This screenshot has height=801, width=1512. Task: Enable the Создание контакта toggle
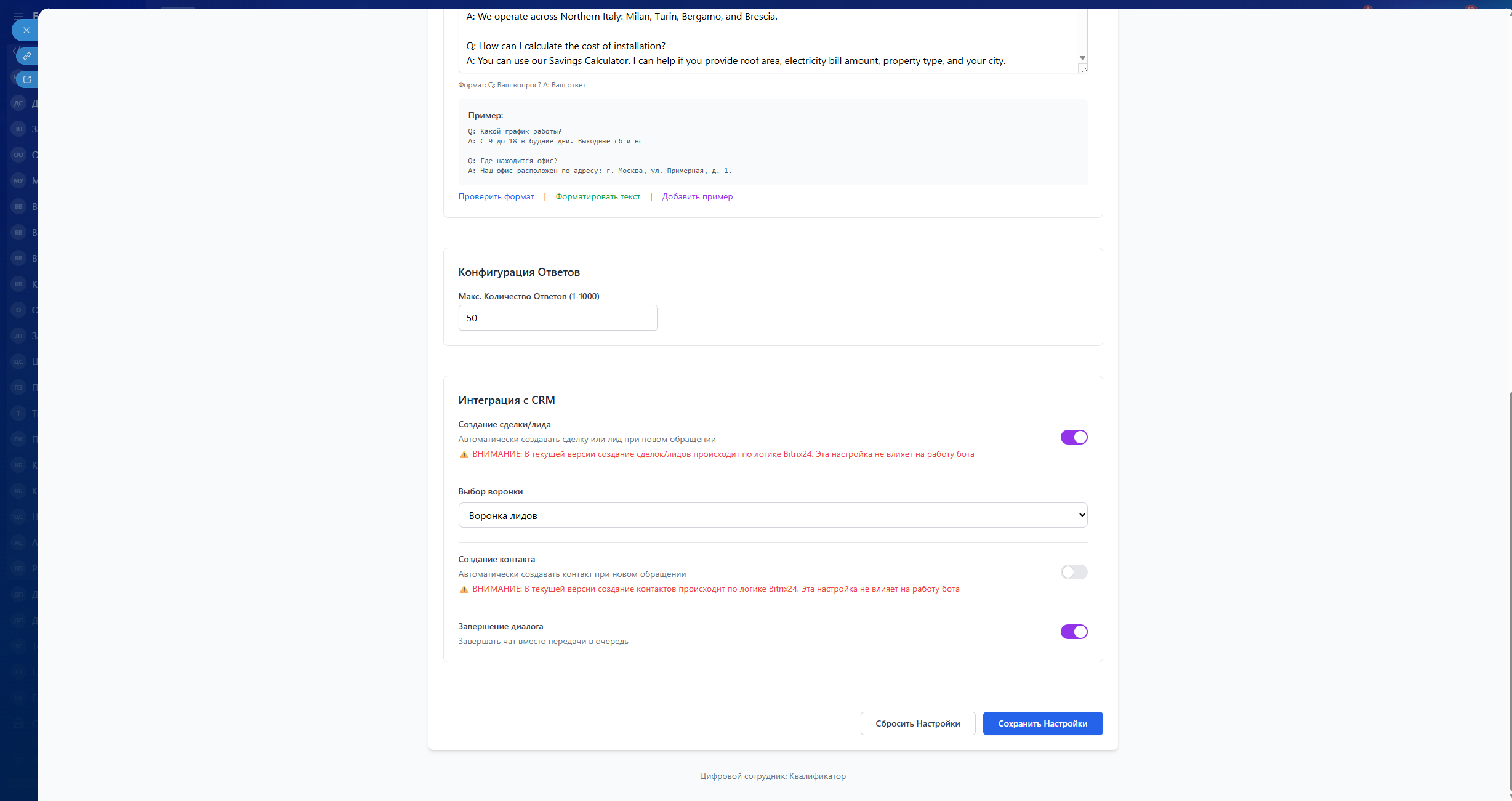[1074, 572]
